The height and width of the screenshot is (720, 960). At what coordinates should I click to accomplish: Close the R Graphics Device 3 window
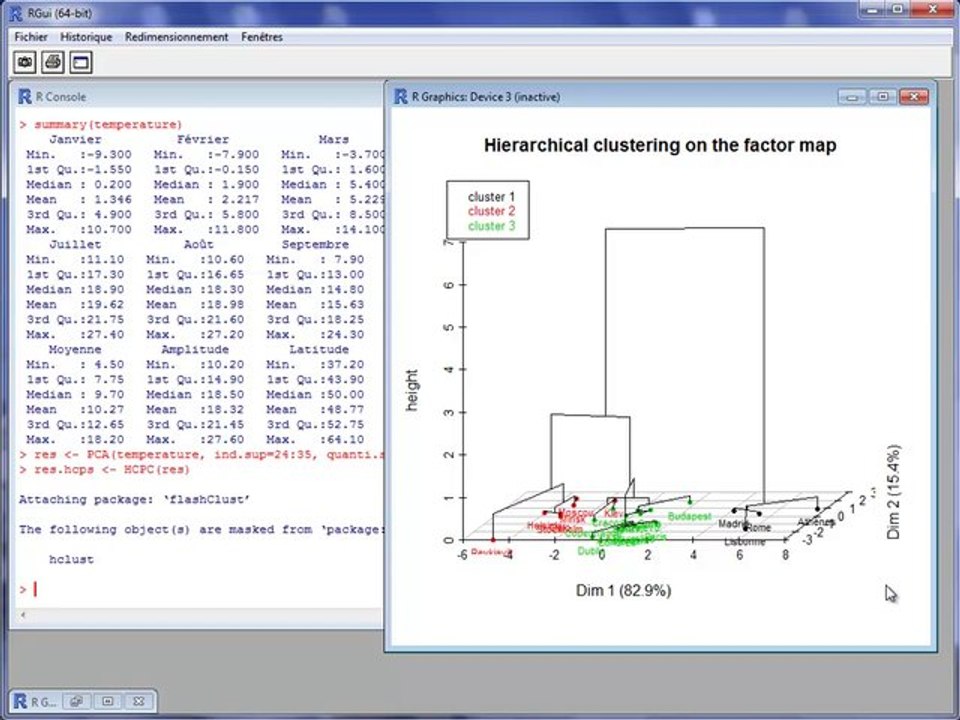914,97
